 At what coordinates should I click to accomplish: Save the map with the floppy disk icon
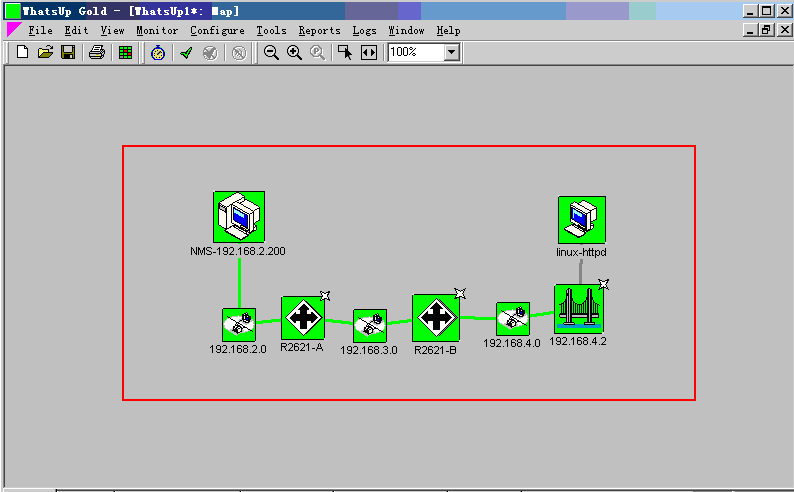pos(68,52)
